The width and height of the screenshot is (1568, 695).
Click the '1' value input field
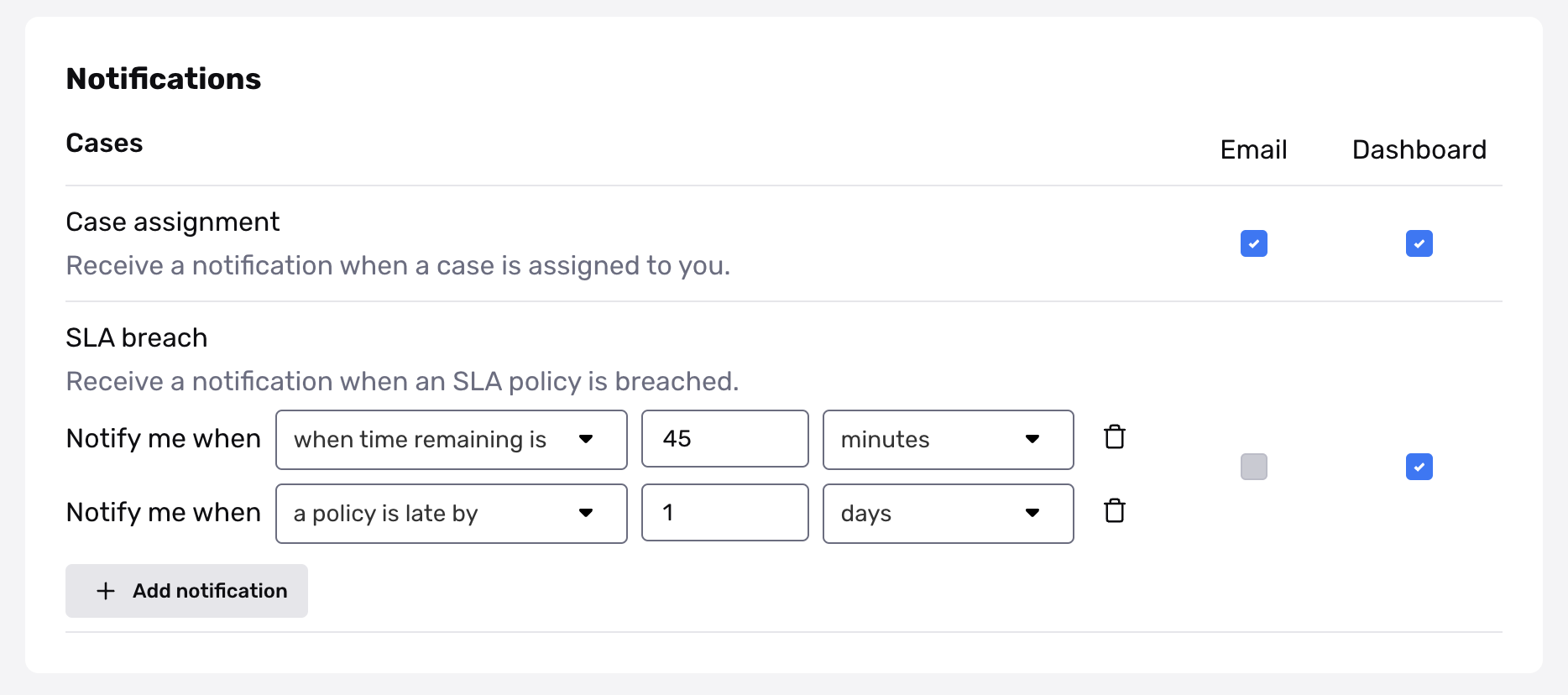point(724,512)
